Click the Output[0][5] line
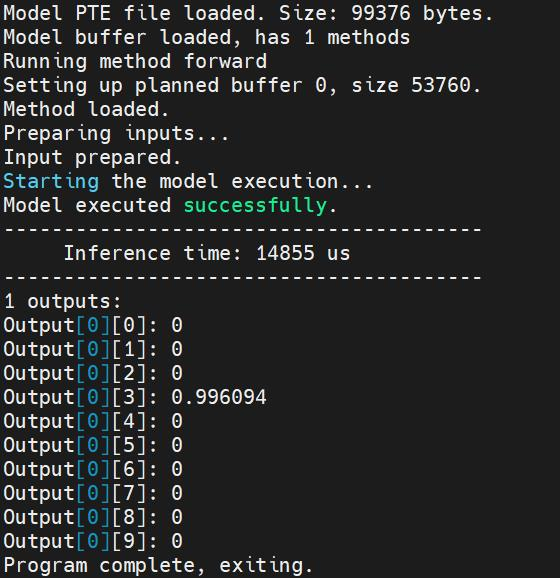Screen dimensions: 560x578 coord(93,445)
